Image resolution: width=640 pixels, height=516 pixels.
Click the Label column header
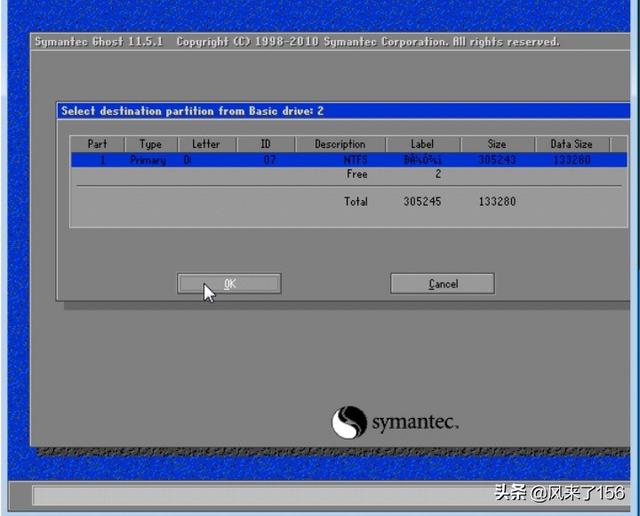click(422, 144)
